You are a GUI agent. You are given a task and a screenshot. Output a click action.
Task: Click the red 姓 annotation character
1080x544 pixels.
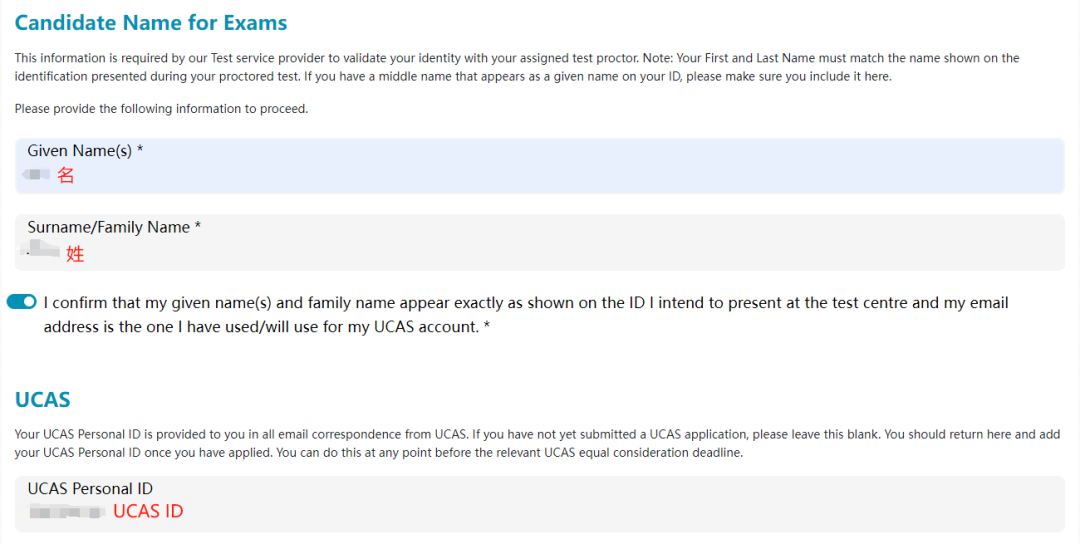point(75,254)
